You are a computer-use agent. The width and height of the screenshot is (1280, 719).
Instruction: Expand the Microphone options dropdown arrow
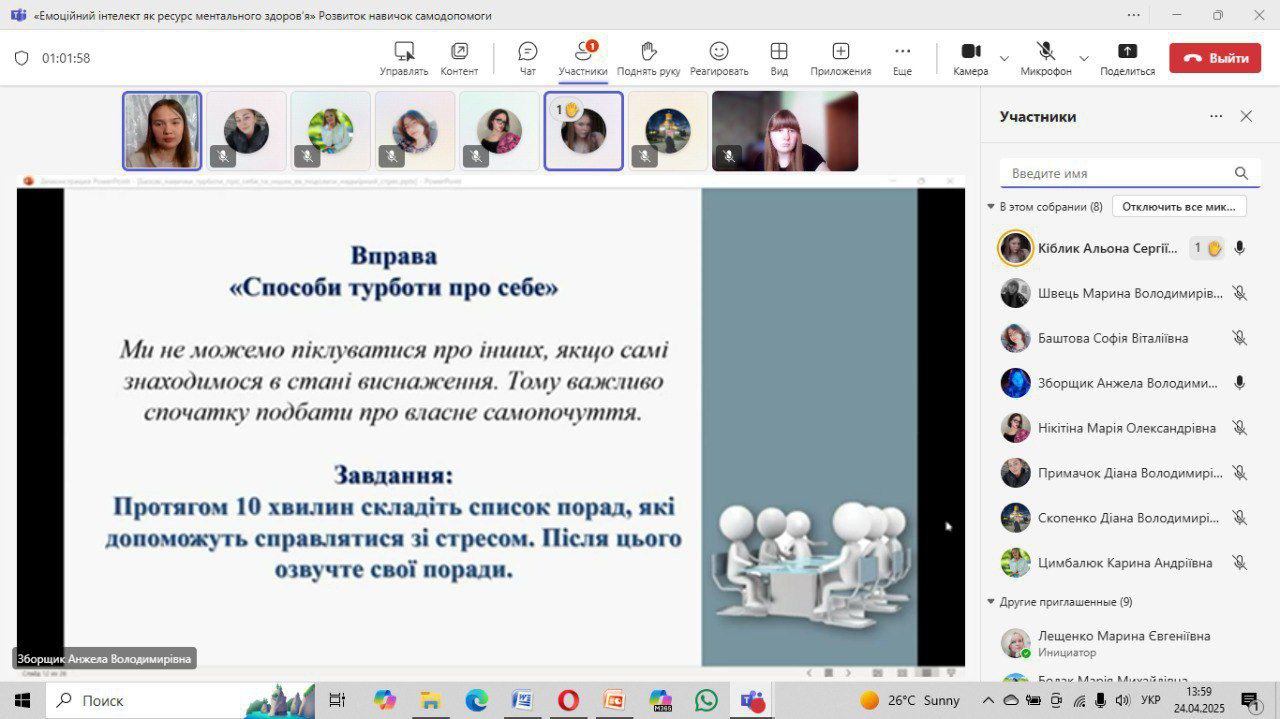click(1084, 58)
